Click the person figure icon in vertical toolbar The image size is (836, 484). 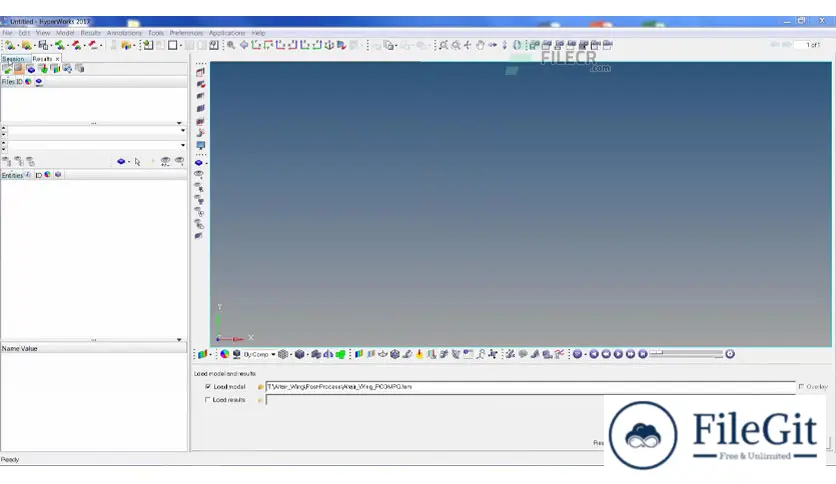point(200,133)
